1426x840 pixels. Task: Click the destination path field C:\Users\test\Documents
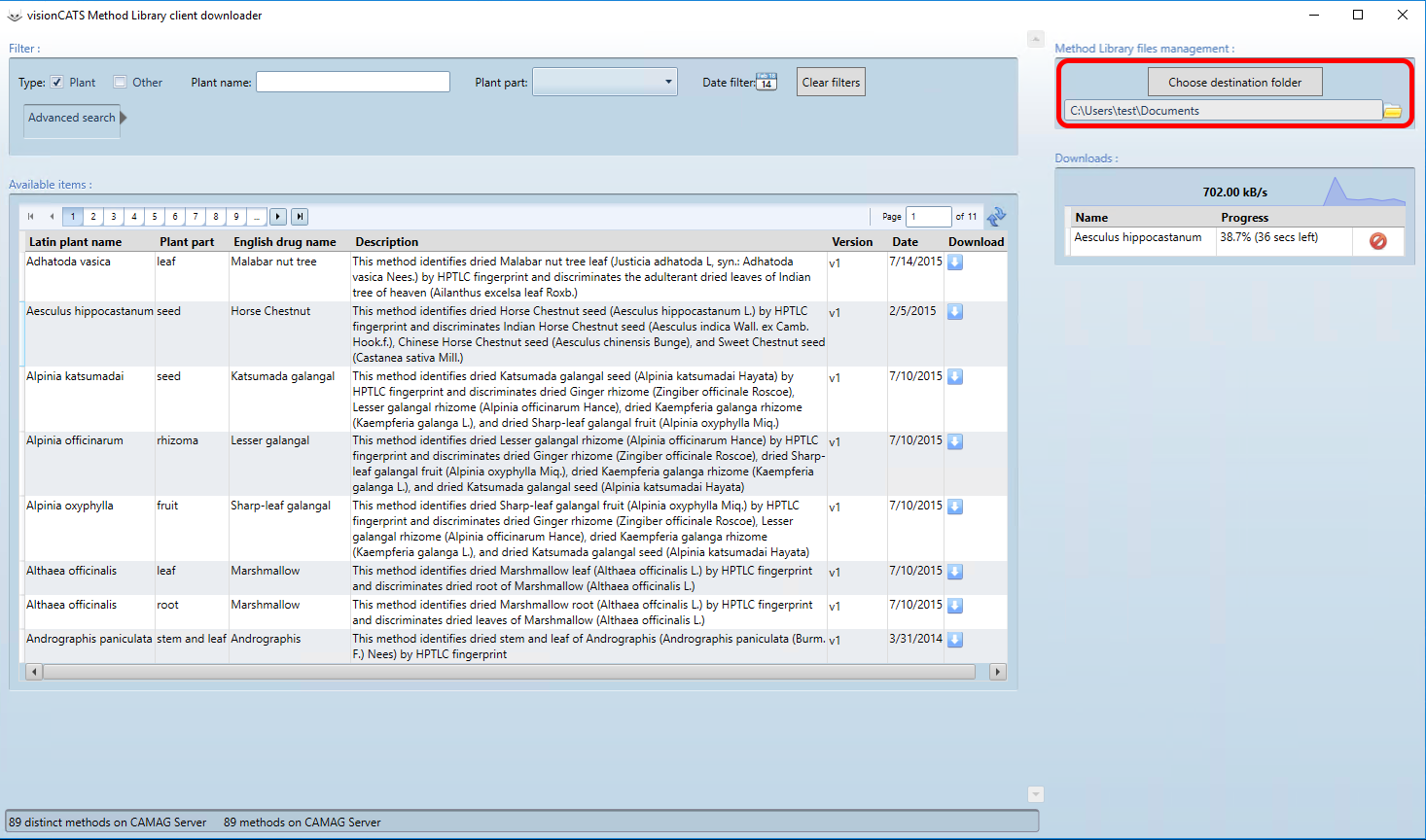click(1224, 111)
